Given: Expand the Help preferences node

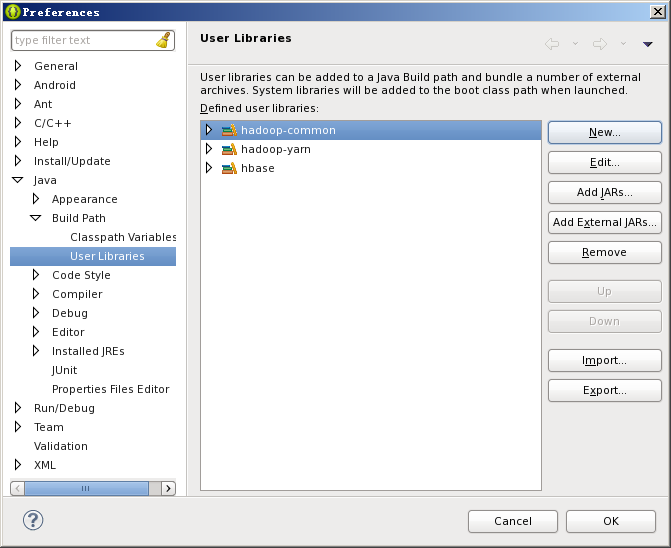Looking at the screenshot, I should [x=18, y=142].
